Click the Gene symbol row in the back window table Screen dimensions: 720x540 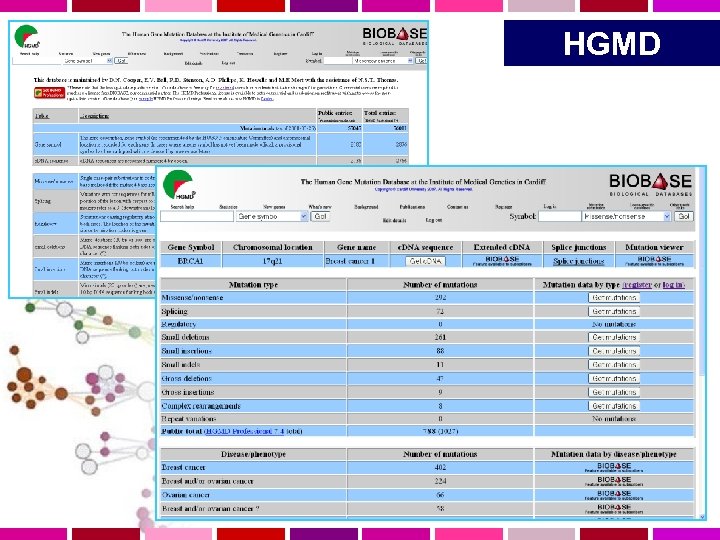tap(220, 144)
